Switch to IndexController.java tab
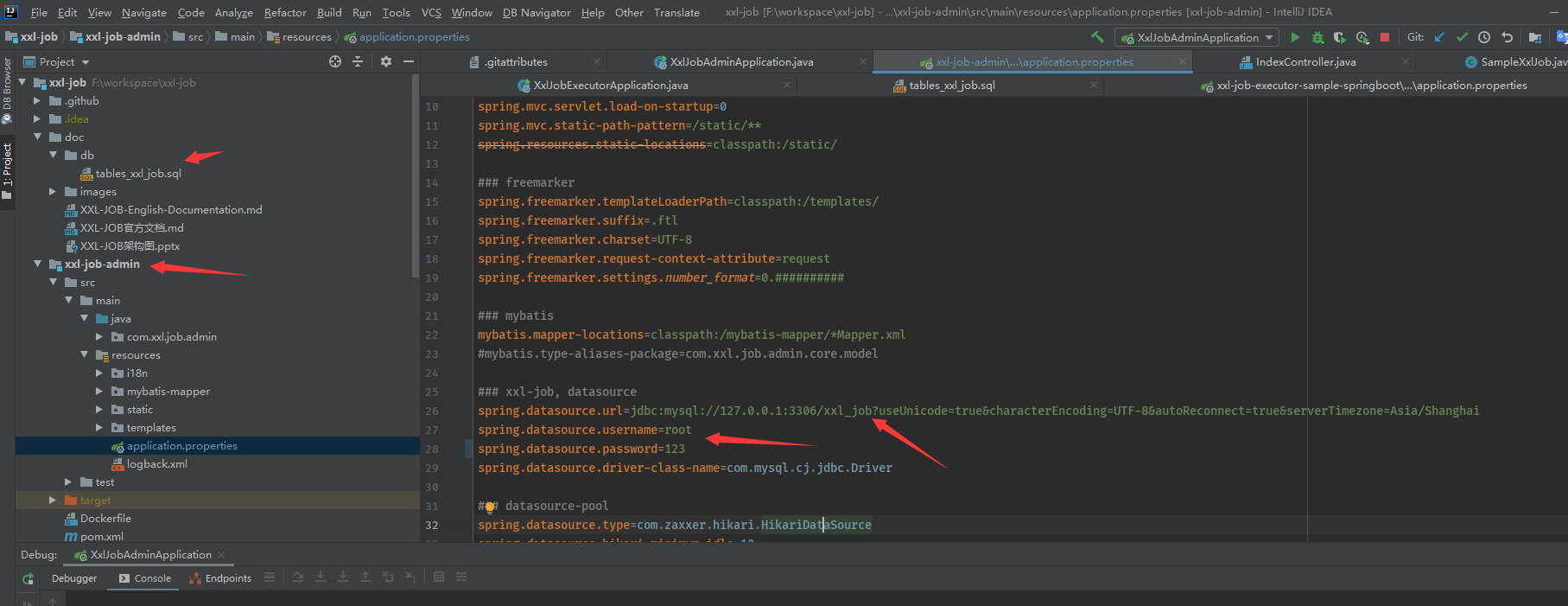Image resolution: width=1568 pixels, height=606 pixels. pos(1305,61)
